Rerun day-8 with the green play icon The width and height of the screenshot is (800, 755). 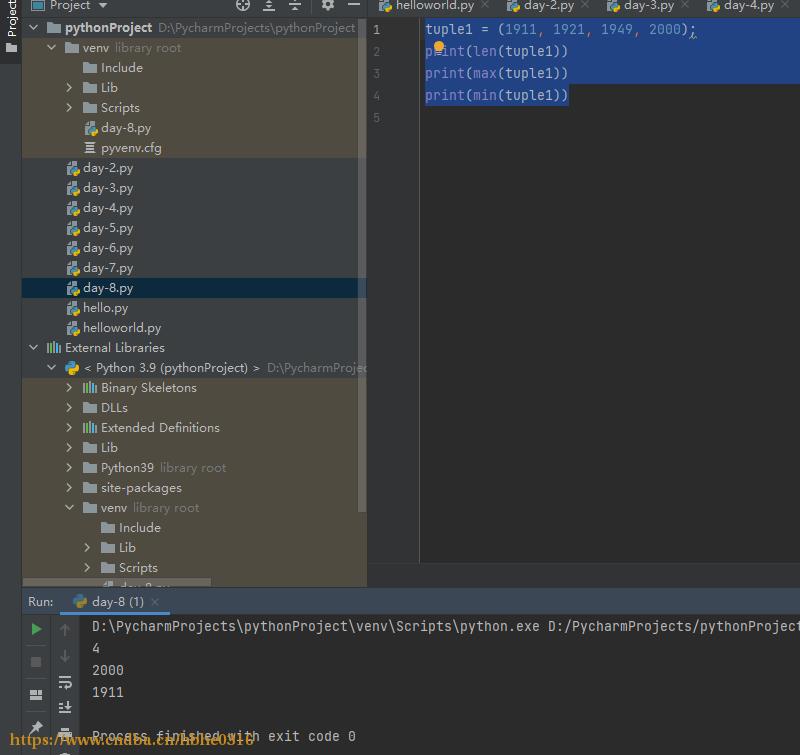(x=36, y=629)
